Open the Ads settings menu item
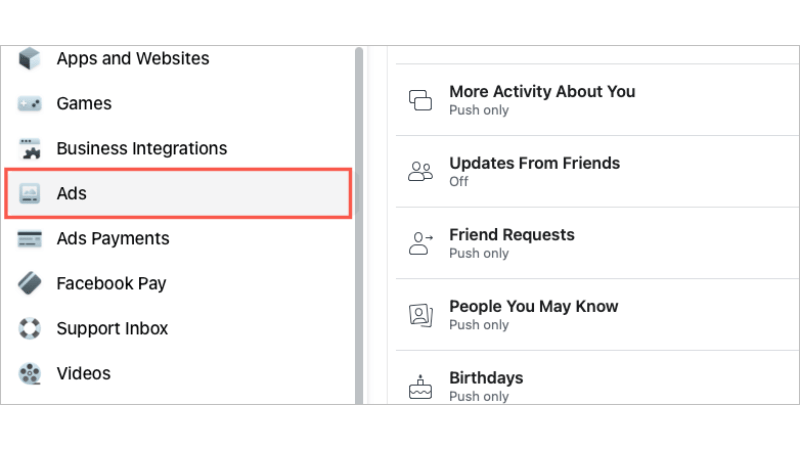Screen dimensions: 800x450 pos(178,194)
